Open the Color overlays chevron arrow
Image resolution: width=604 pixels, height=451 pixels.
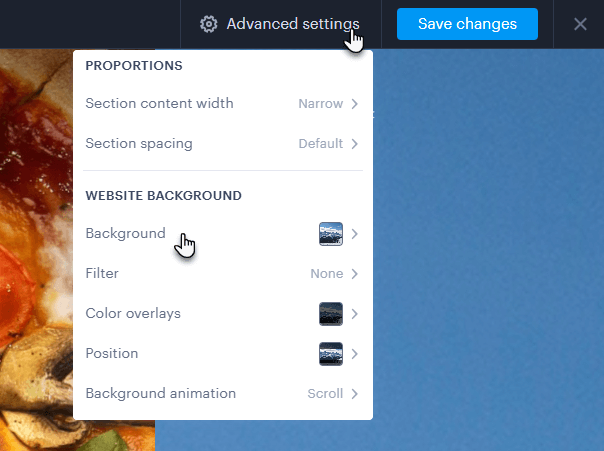tap(355, 314)
